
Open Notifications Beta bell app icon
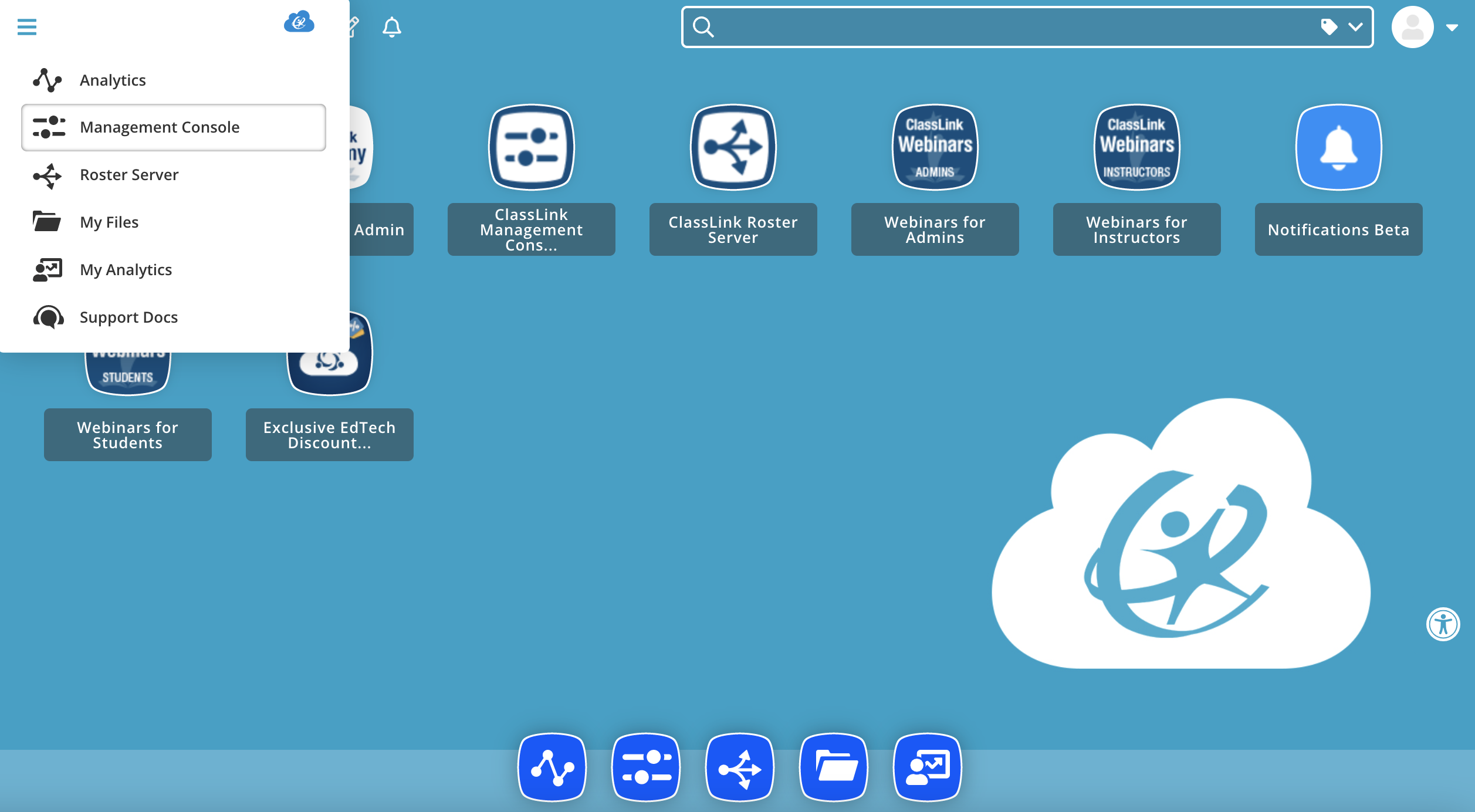pyautogui.click(x=1339, y=147)
